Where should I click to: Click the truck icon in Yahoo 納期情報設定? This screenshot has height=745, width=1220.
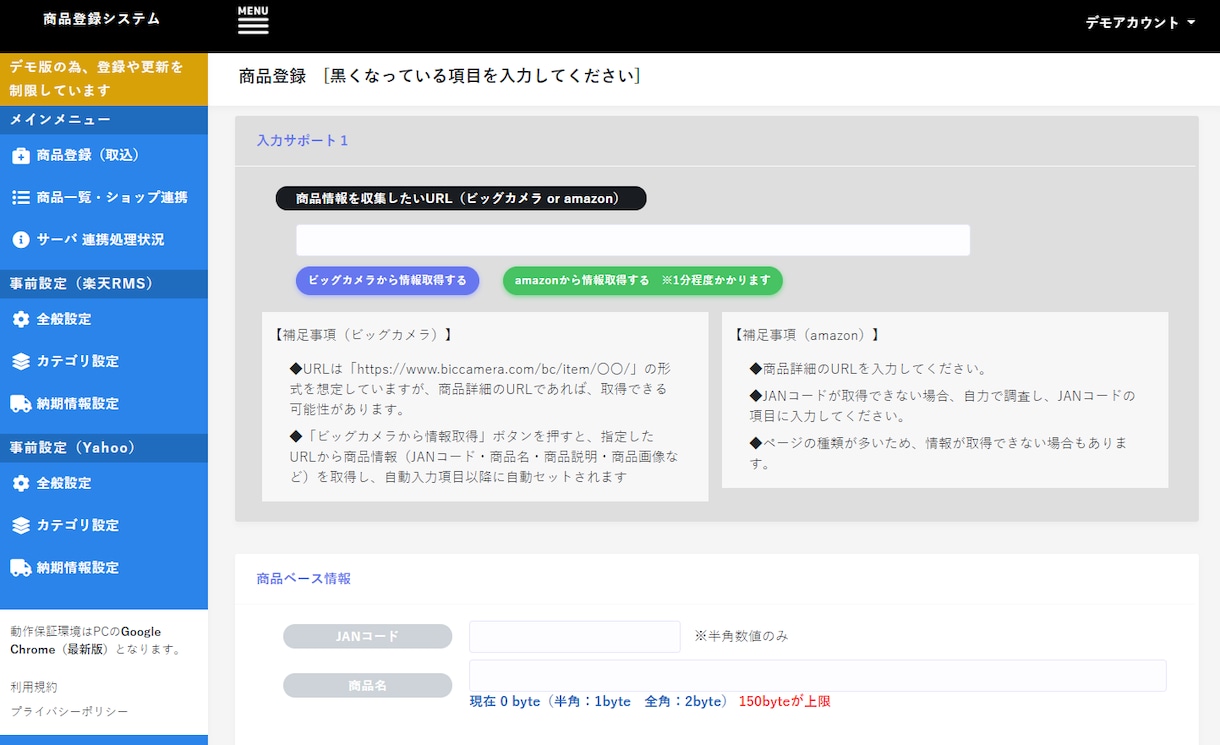click(21, 568)
